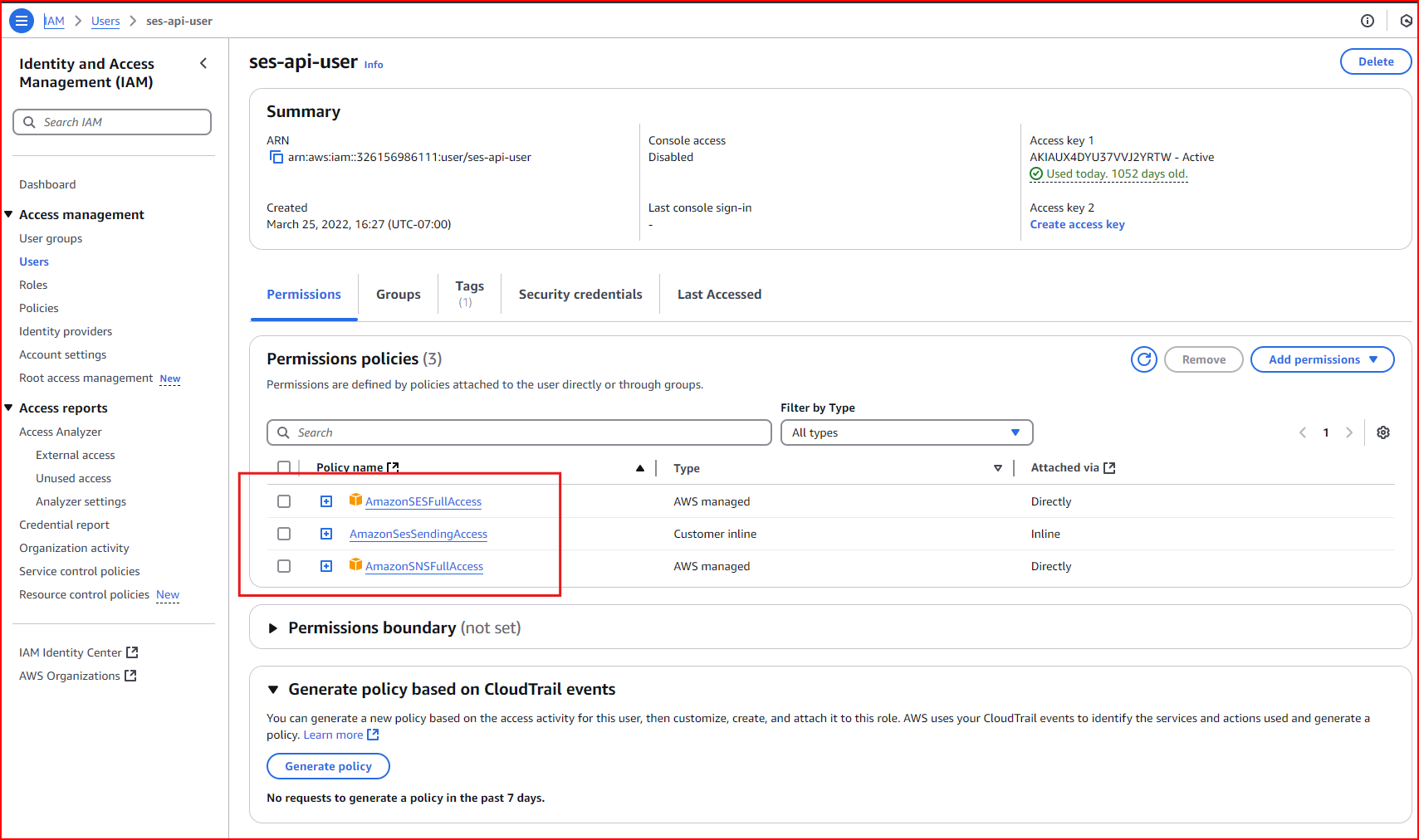Open Service control policies in sidebar

[80, 571]
